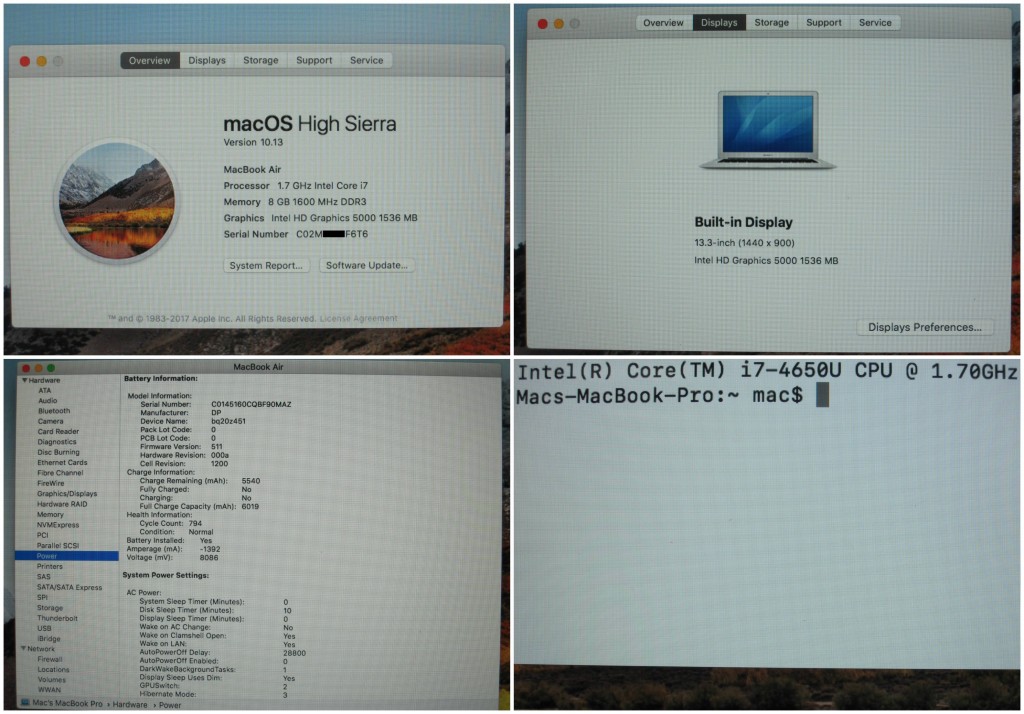The height and width of the screenshot is (714, 1024).
Task: Open the Displays tab in the High Sierra window
Action: tap(207, 60)
